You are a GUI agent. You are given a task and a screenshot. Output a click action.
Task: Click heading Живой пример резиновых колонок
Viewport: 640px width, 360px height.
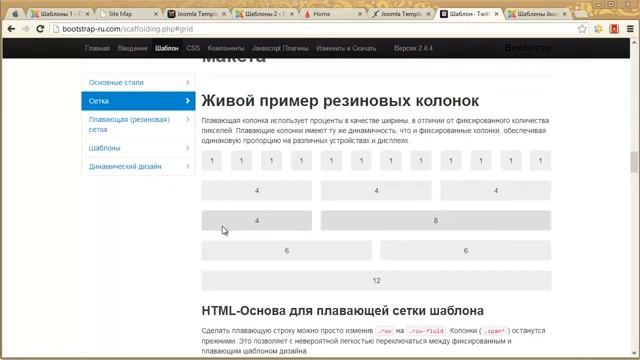click(340, 101)
